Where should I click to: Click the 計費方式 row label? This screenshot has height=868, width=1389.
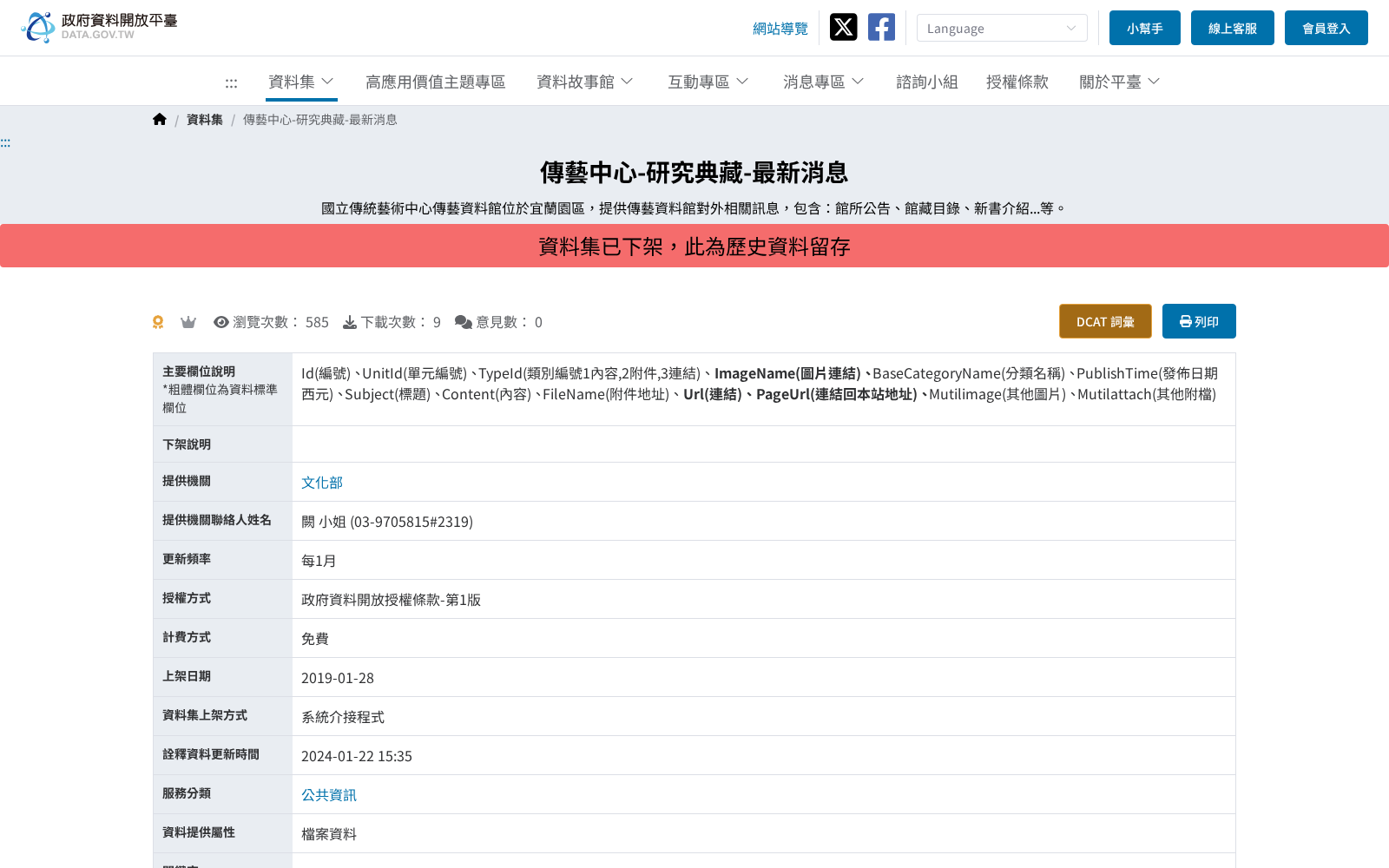coord(187,637)
